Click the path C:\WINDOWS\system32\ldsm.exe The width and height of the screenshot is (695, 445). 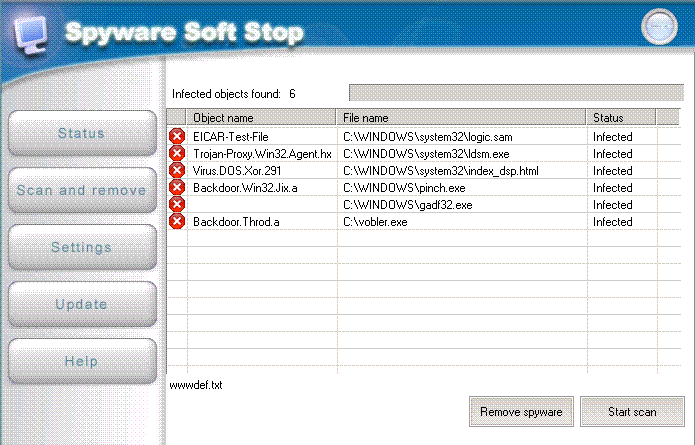[426, 154]
